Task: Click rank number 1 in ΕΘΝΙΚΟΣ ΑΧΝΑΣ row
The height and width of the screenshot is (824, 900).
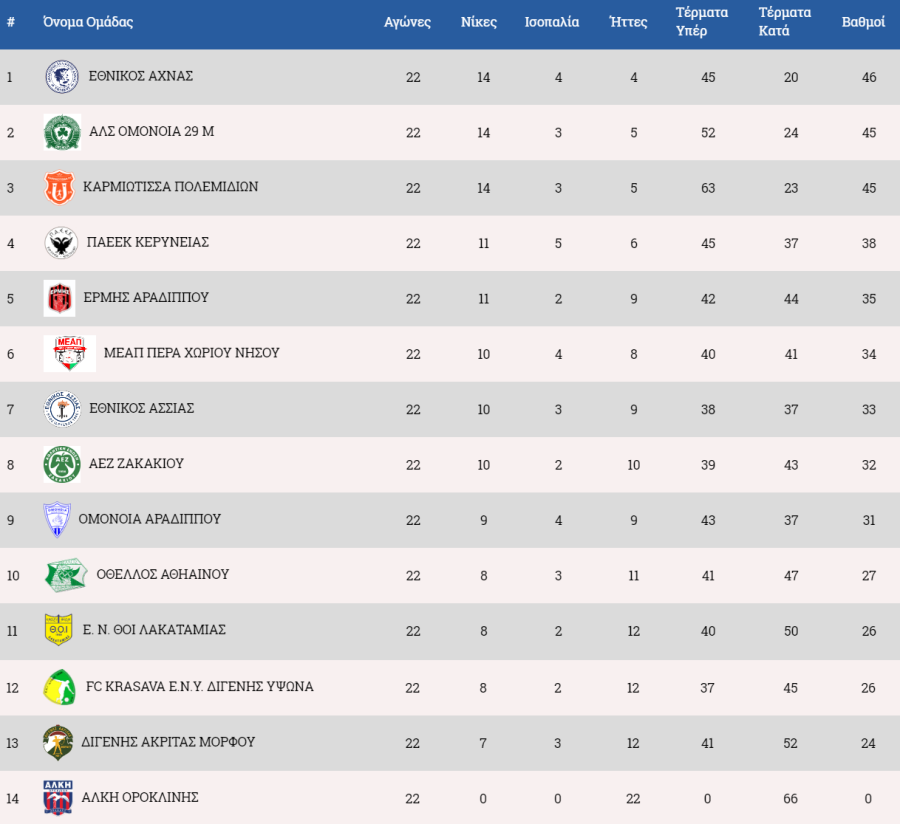Action: tap(10, 77)
